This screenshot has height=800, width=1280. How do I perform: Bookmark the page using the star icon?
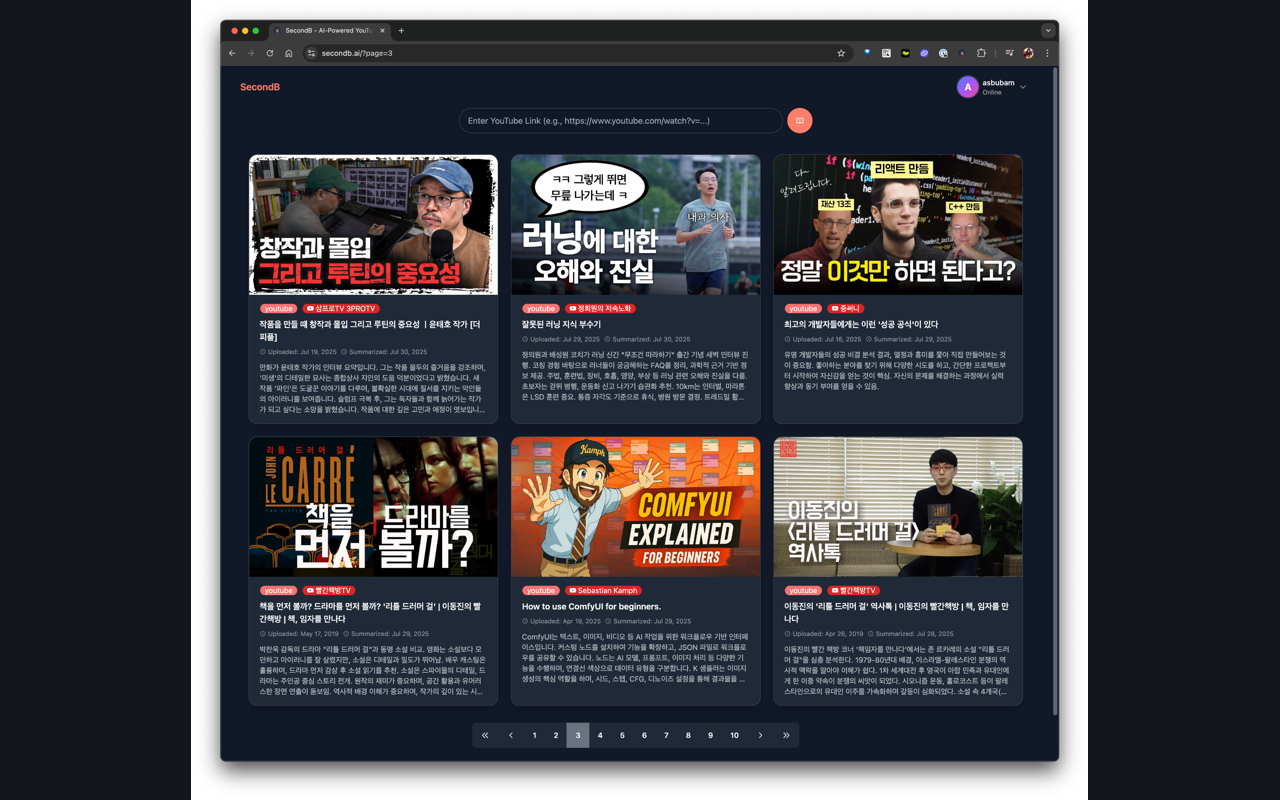pos(841,53)
